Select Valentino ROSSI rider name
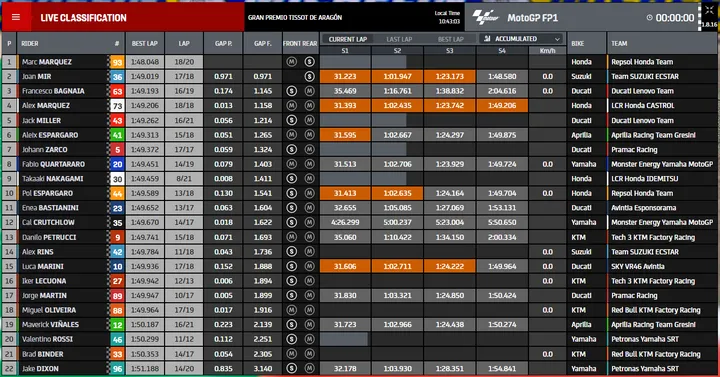720x377 pixels. click(x=47, y=339)
